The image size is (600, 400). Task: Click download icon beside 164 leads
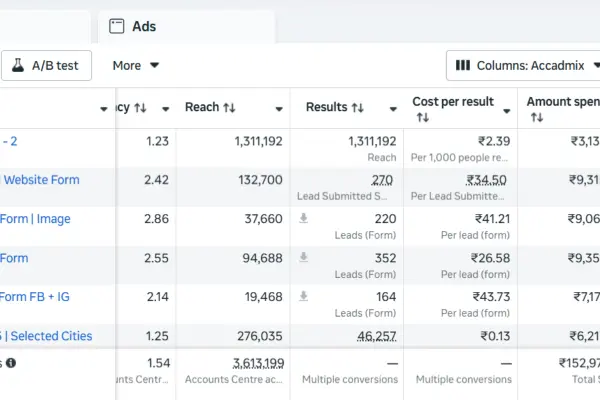304,296
